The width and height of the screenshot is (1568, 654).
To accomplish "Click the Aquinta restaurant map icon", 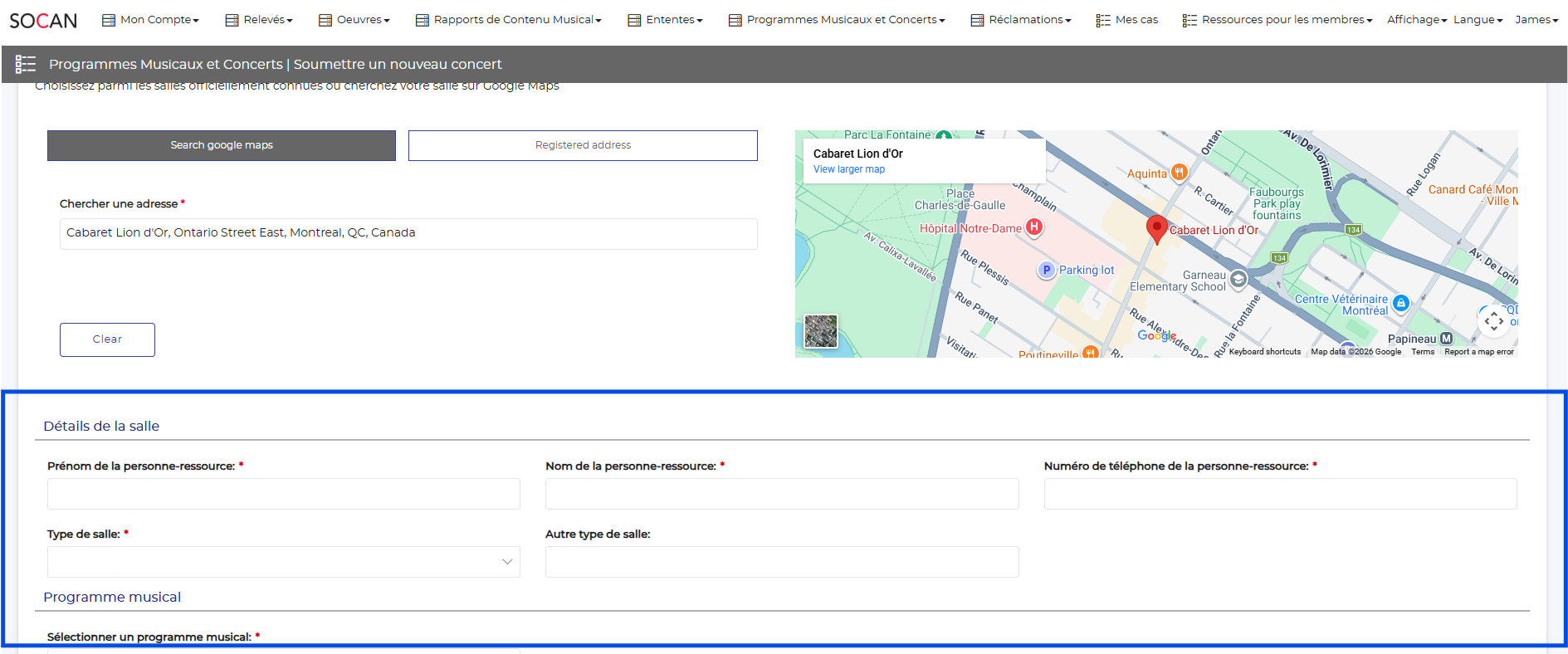I will [1179, 173].
